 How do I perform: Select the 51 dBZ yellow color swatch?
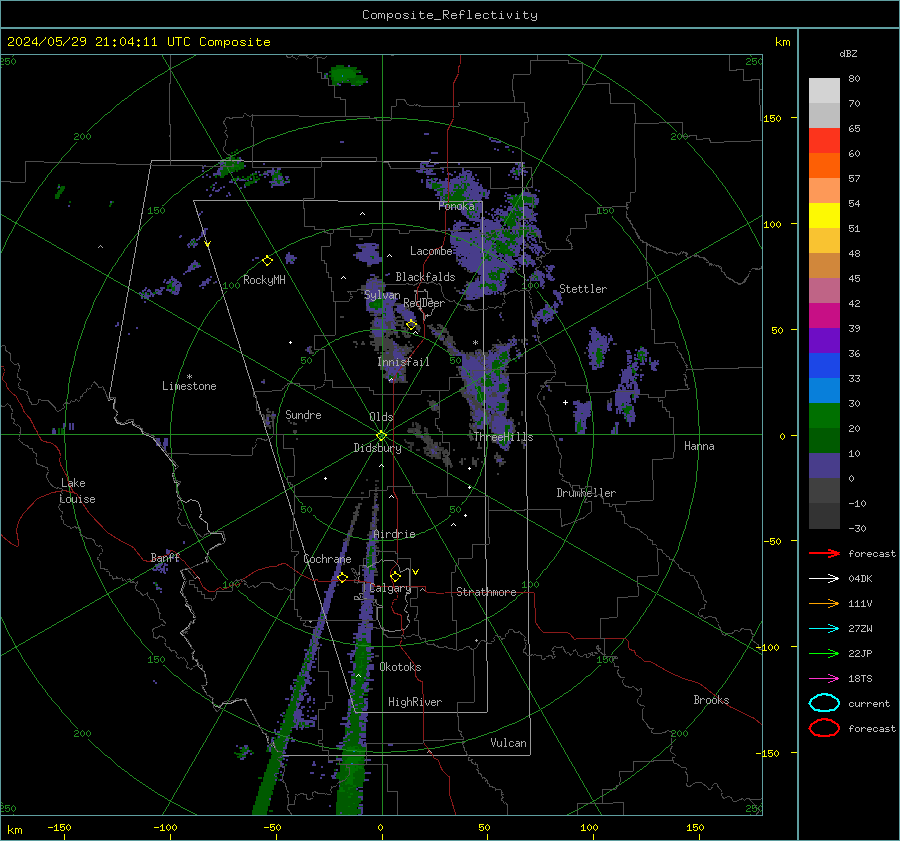tap(824, 215)
